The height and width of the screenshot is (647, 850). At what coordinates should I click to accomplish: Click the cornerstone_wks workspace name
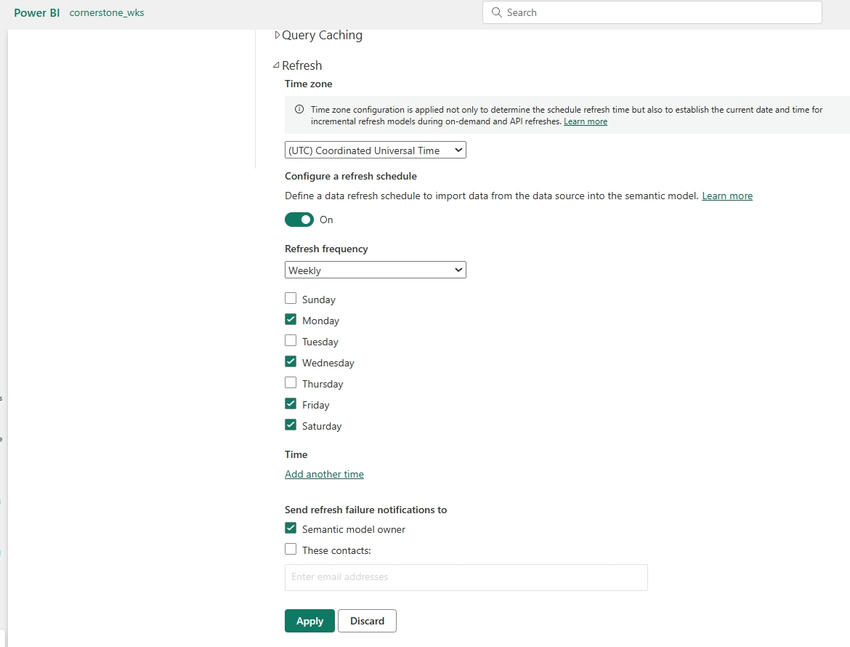click(x=105, y=12)
